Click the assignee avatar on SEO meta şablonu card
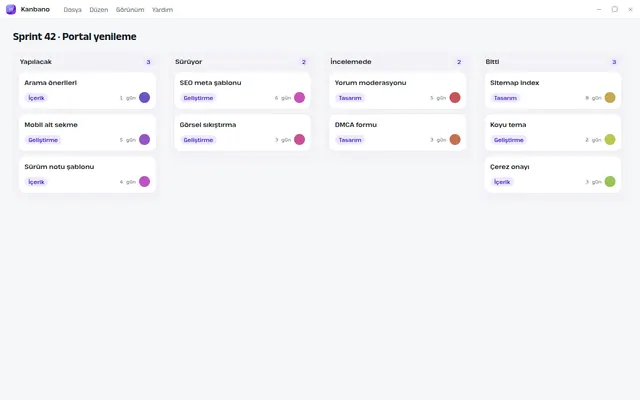Viewport: 640px width, 400px height. [300, 98]
